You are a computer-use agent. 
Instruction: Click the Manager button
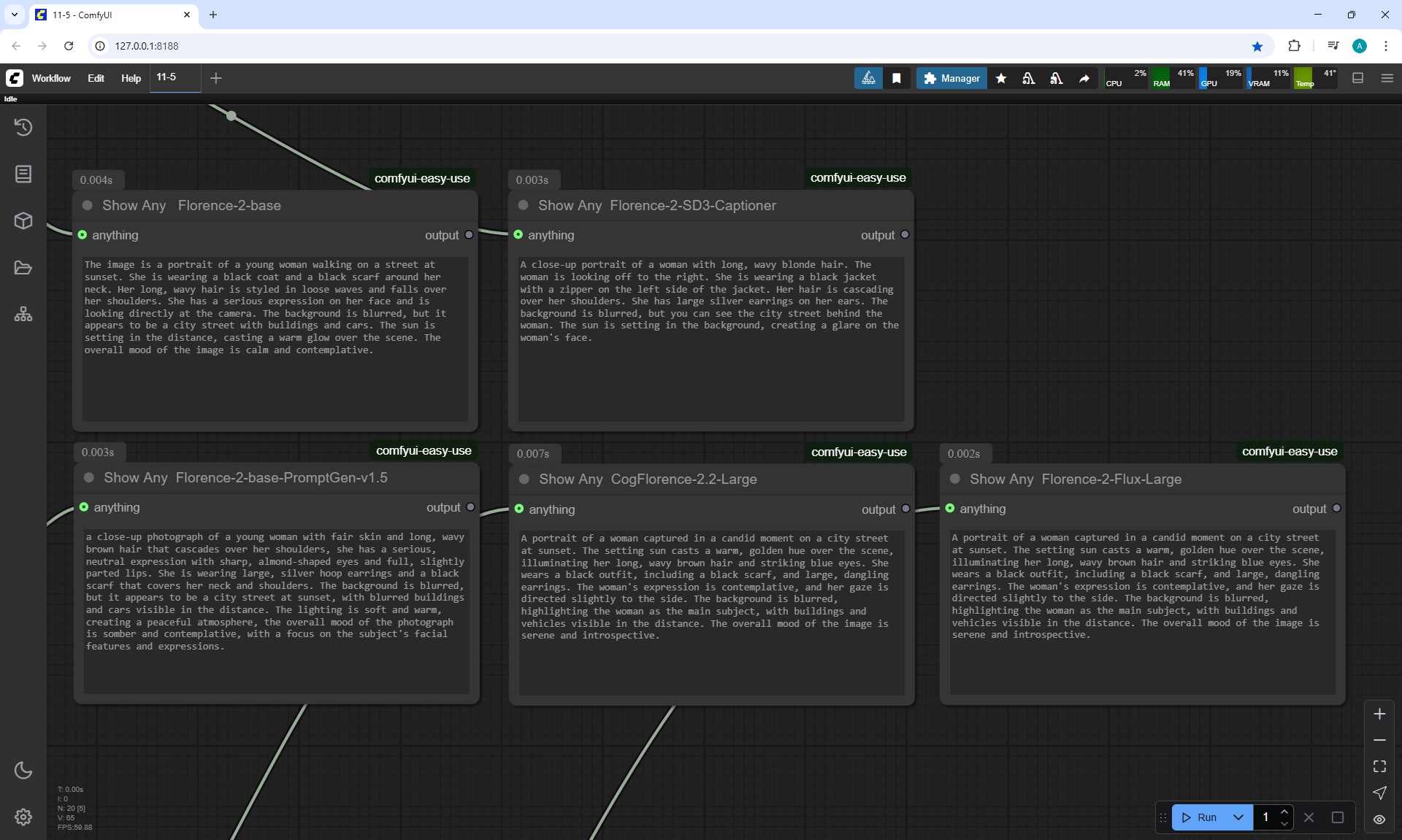point(951,78)
